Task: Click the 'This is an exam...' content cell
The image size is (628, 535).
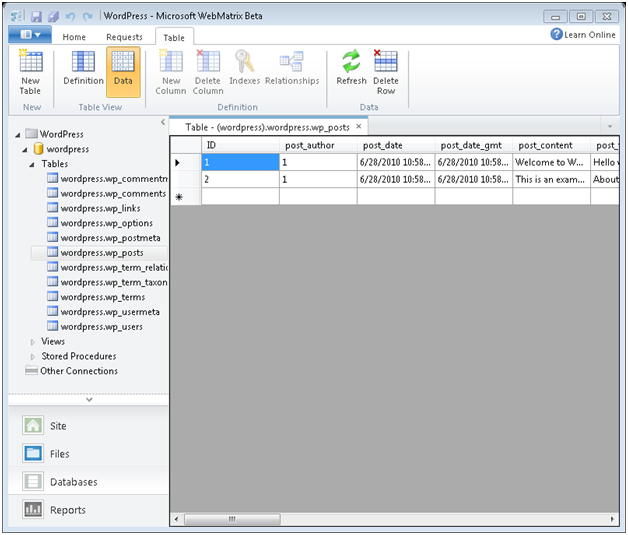Action: click(551, 179)
